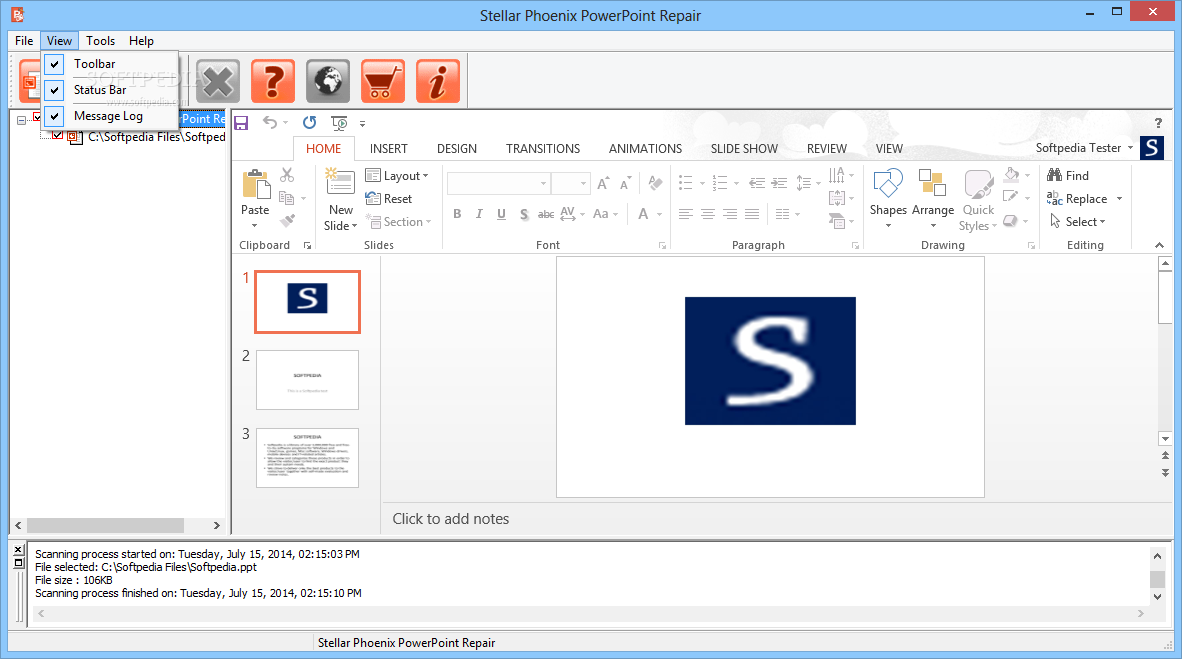This screenshot has width=1182, height=659.
Task: Clear all formatting eraser icon
Action: click(655, 183)
